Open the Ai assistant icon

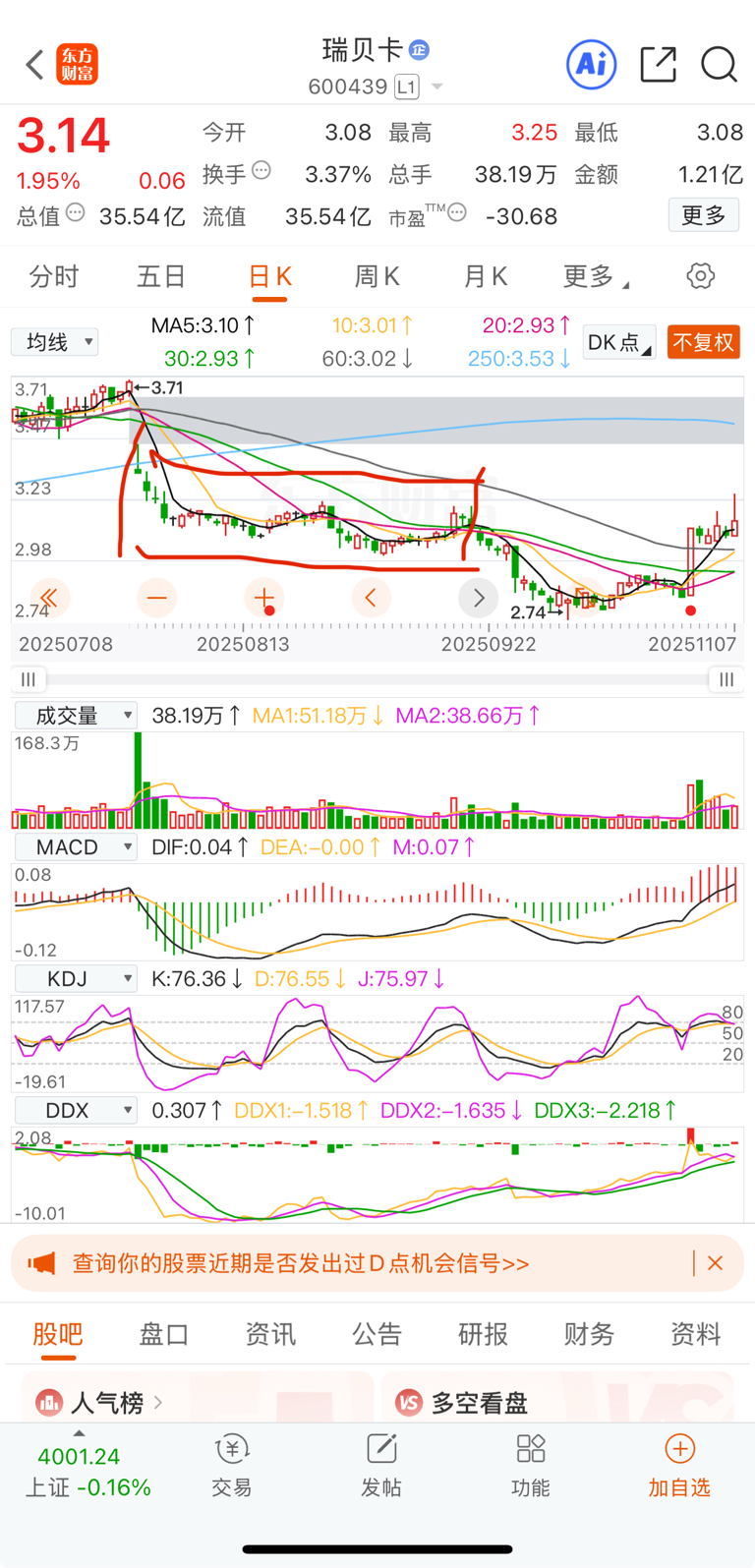click(x=591, y=65)
